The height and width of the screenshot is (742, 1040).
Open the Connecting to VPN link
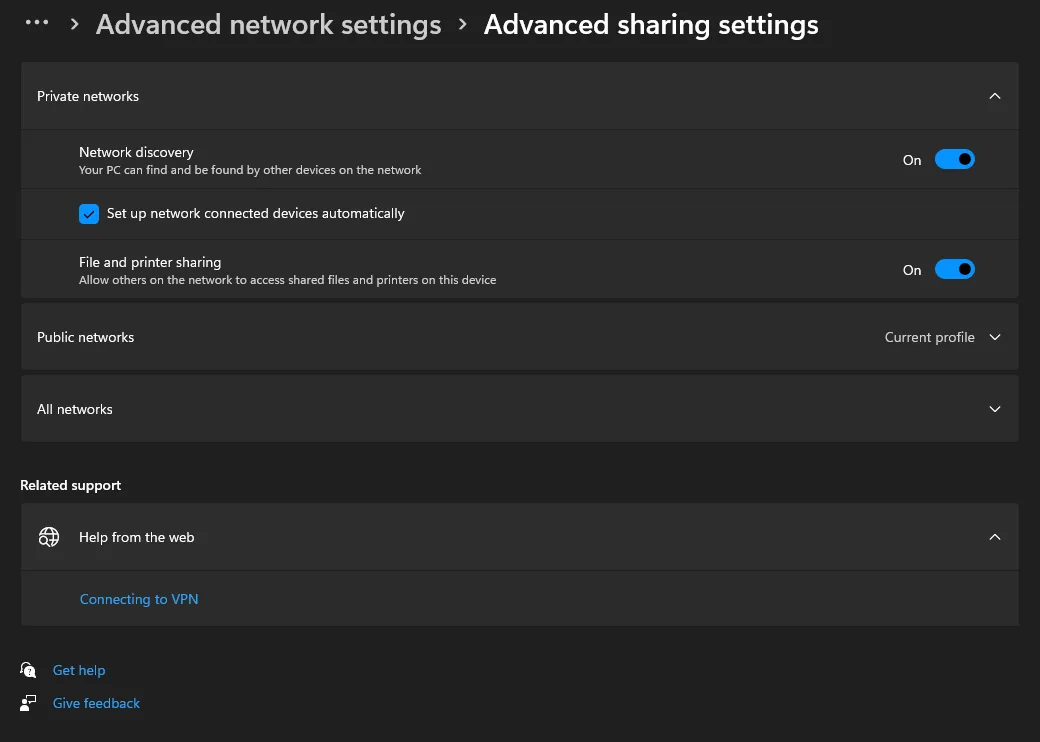[x=139, y=599]
